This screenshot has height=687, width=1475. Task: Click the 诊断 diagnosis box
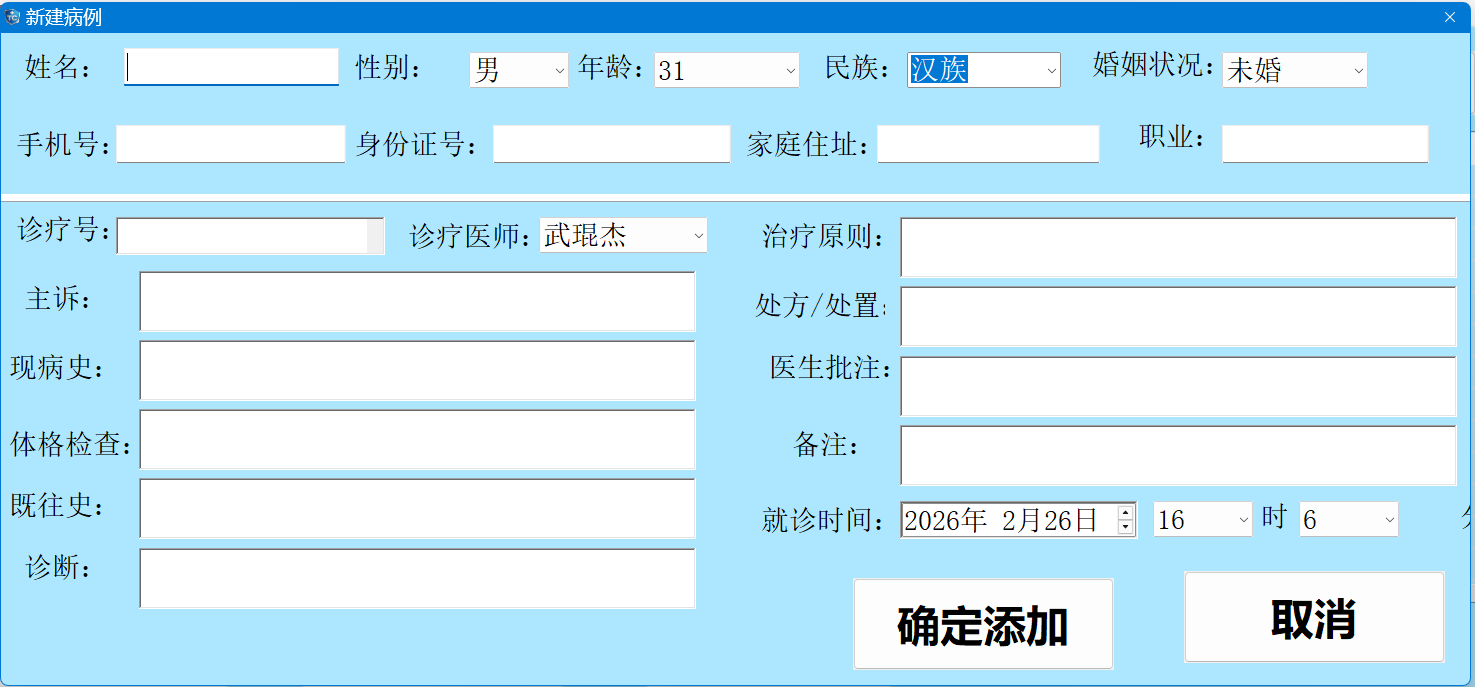click(x=417, y=578)
